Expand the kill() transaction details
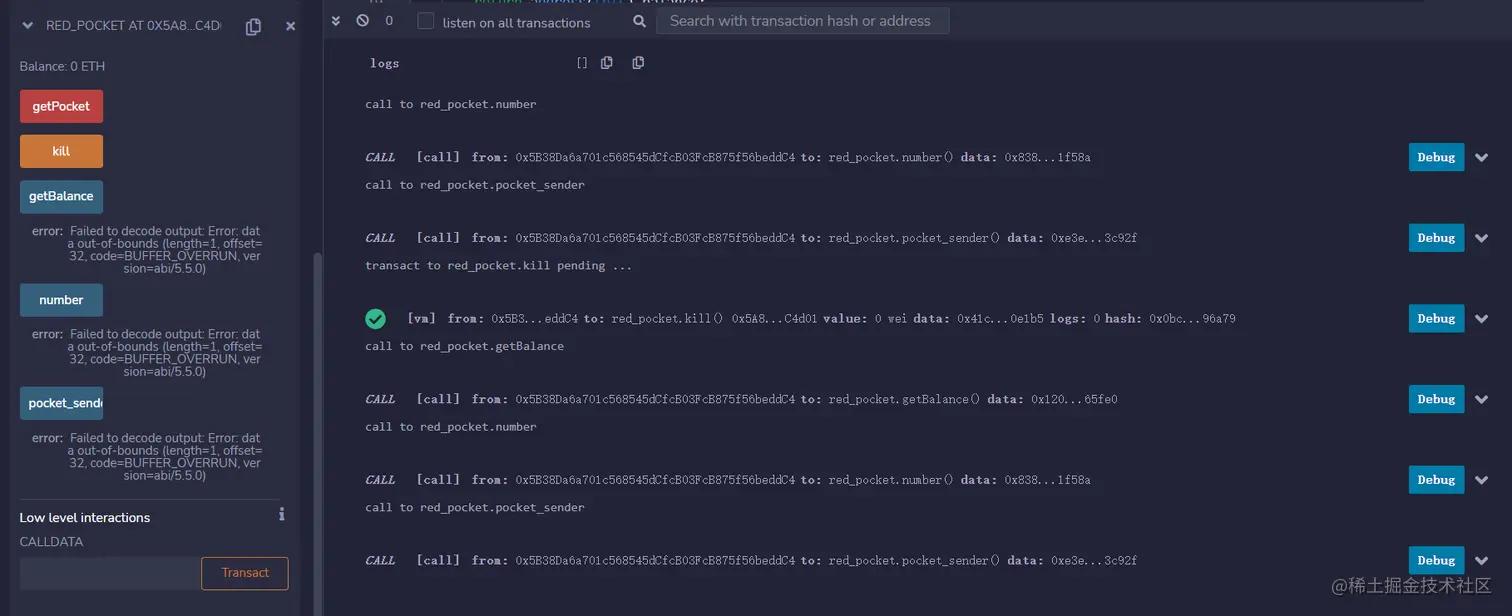Image resolution: width=1512 pixels, height=616 pixels. [x=1482, y=319]
